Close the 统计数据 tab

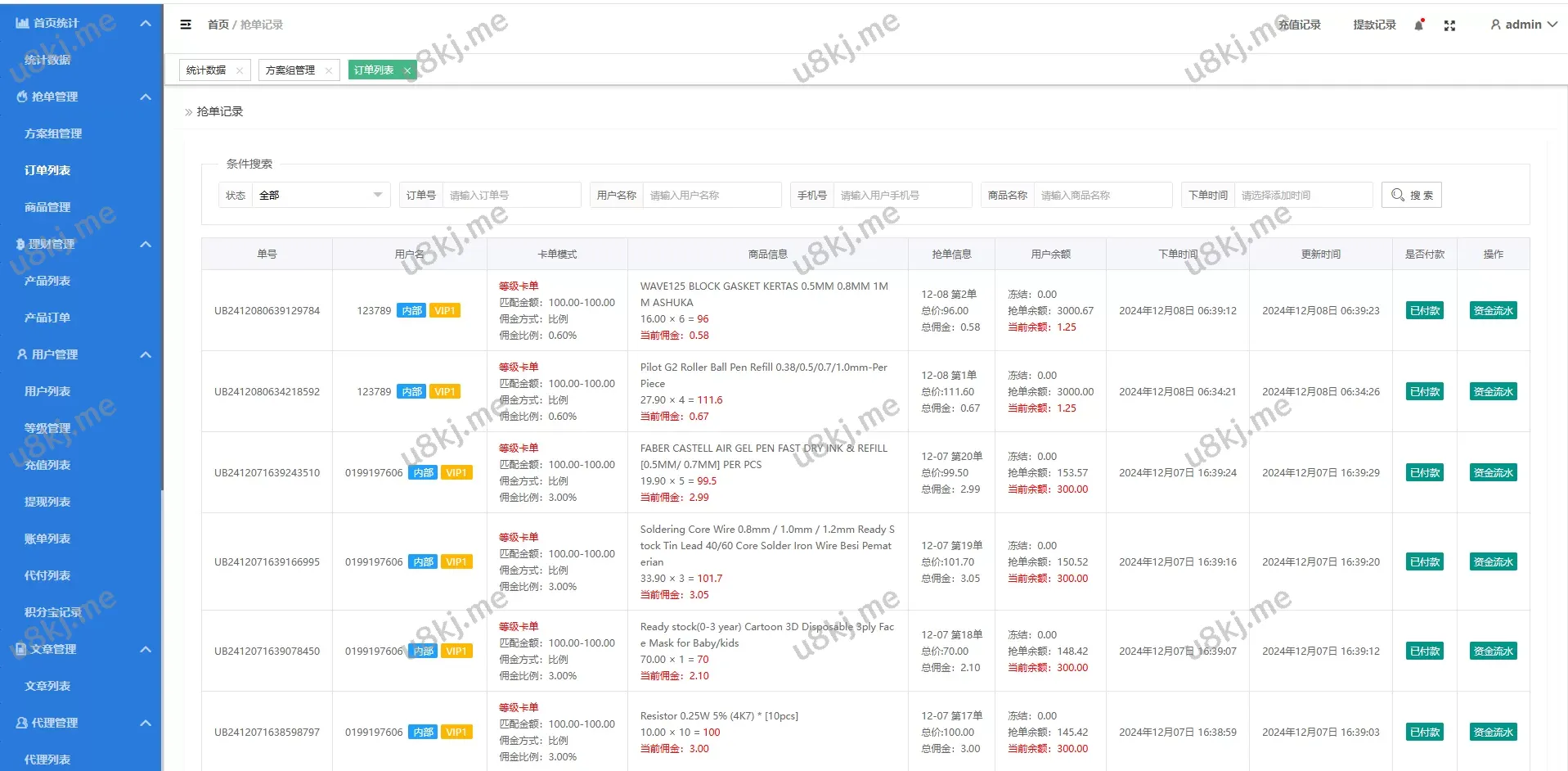[239, 70]
